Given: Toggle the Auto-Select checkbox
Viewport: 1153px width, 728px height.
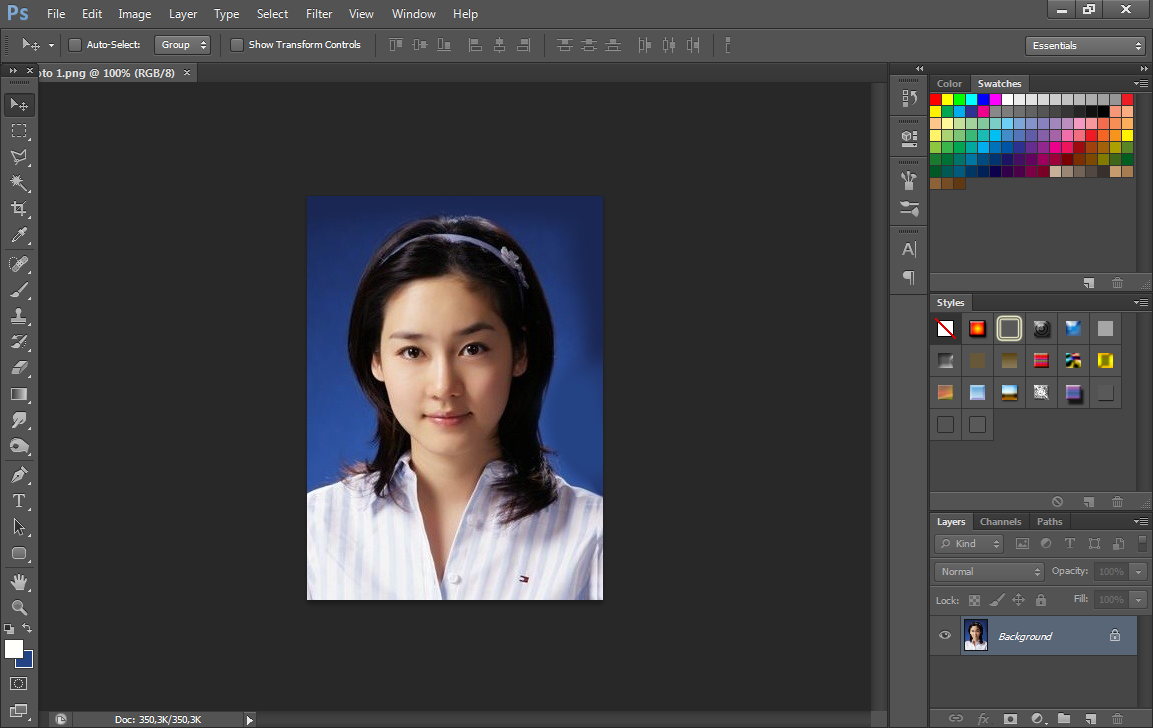Looking at the screenshot, I should point(75,45).
